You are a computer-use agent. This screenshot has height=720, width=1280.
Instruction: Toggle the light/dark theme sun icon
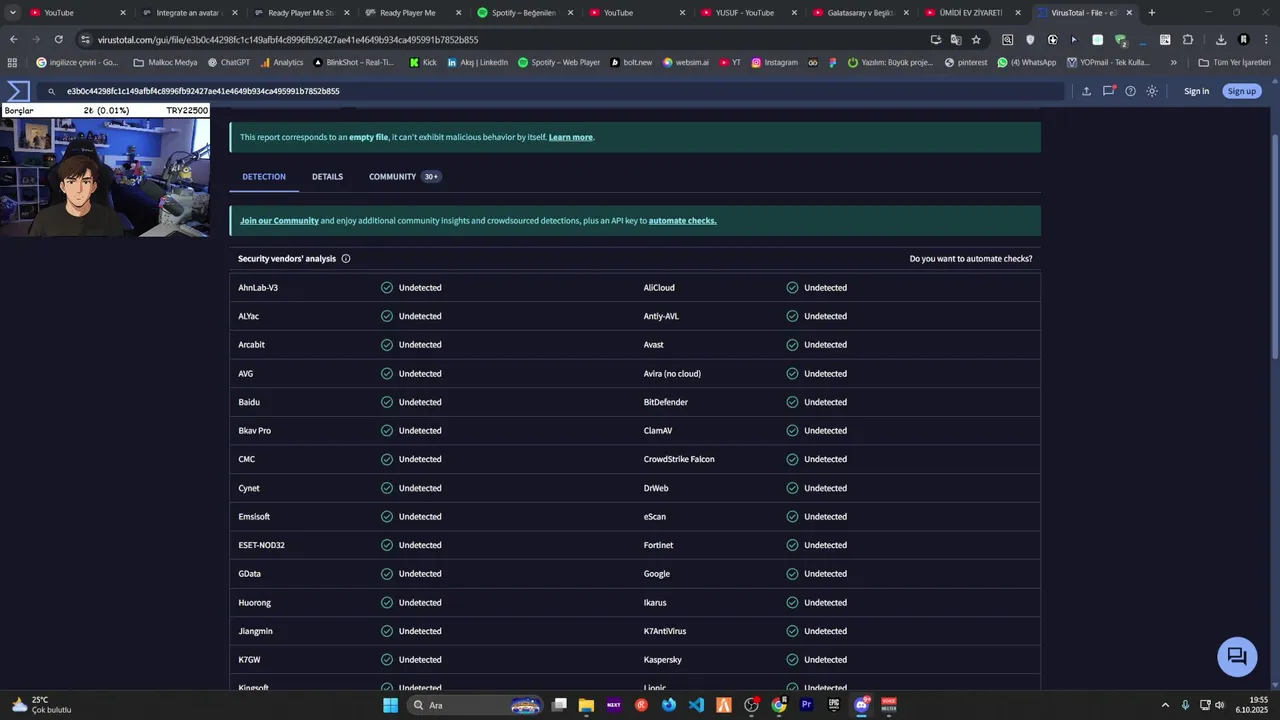coord(1152,91)
